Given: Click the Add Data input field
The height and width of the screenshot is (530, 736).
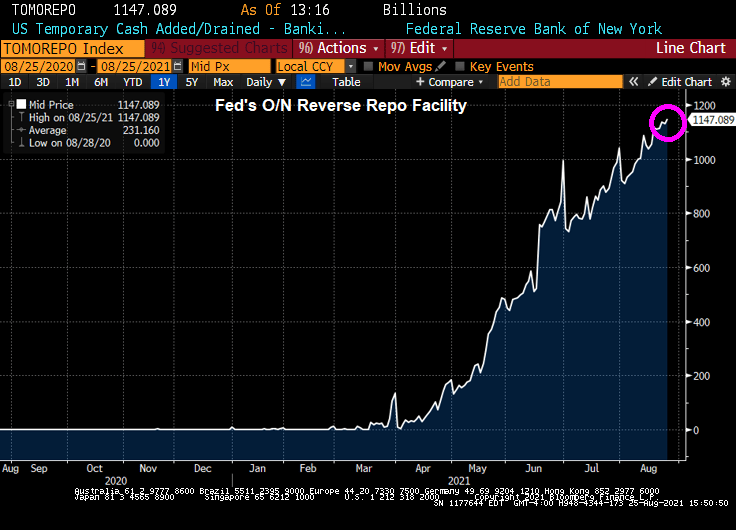Looking at the screenshot, I should pyautogui.click(x=555, y=82).
